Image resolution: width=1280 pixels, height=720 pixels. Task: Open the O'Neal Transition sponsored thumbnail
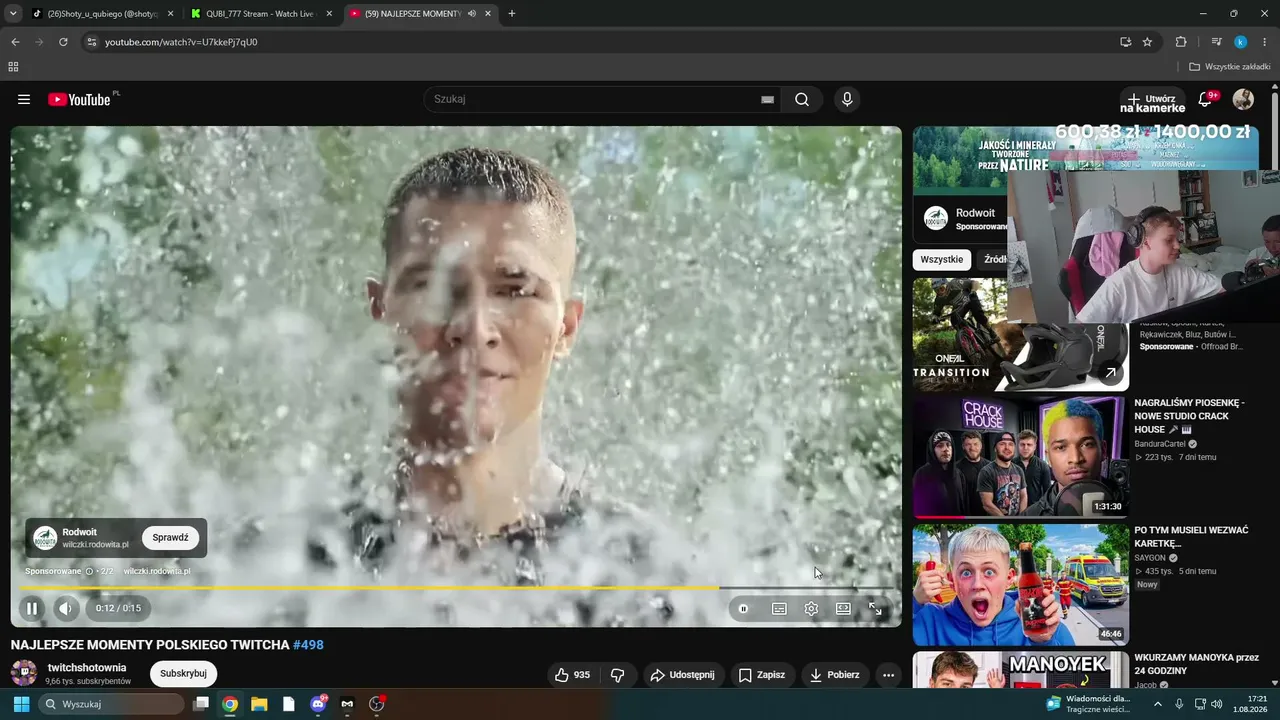(1020, 334)
